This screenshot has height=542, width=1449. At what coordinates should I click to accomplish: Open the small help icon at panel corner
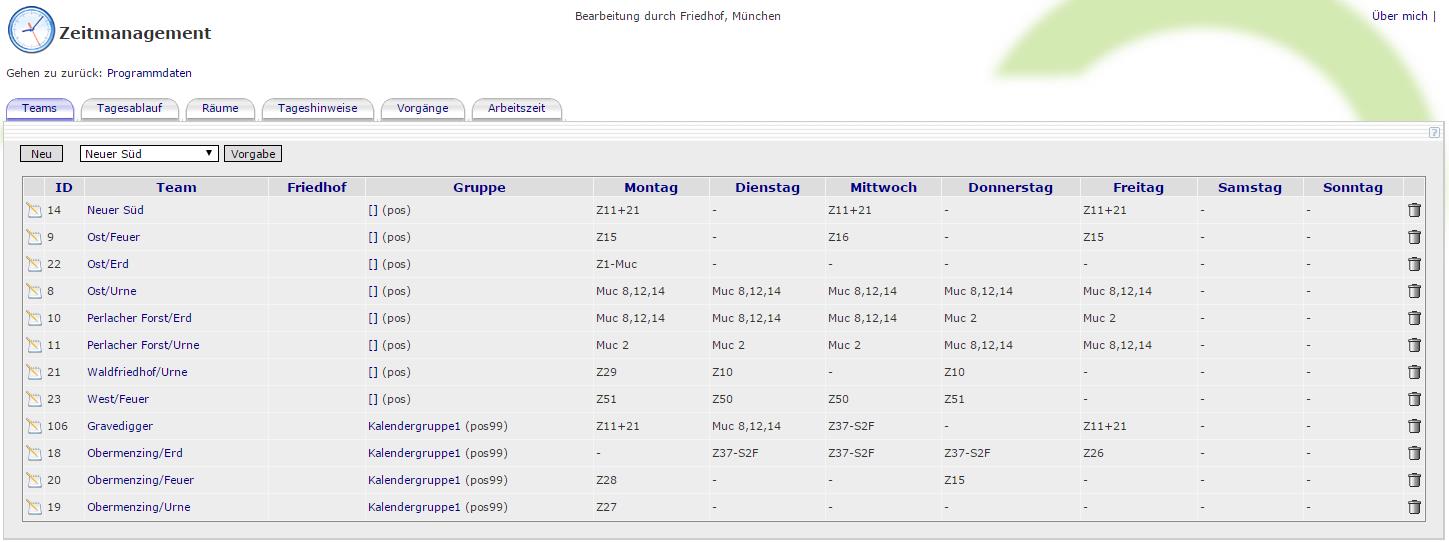1434,133
